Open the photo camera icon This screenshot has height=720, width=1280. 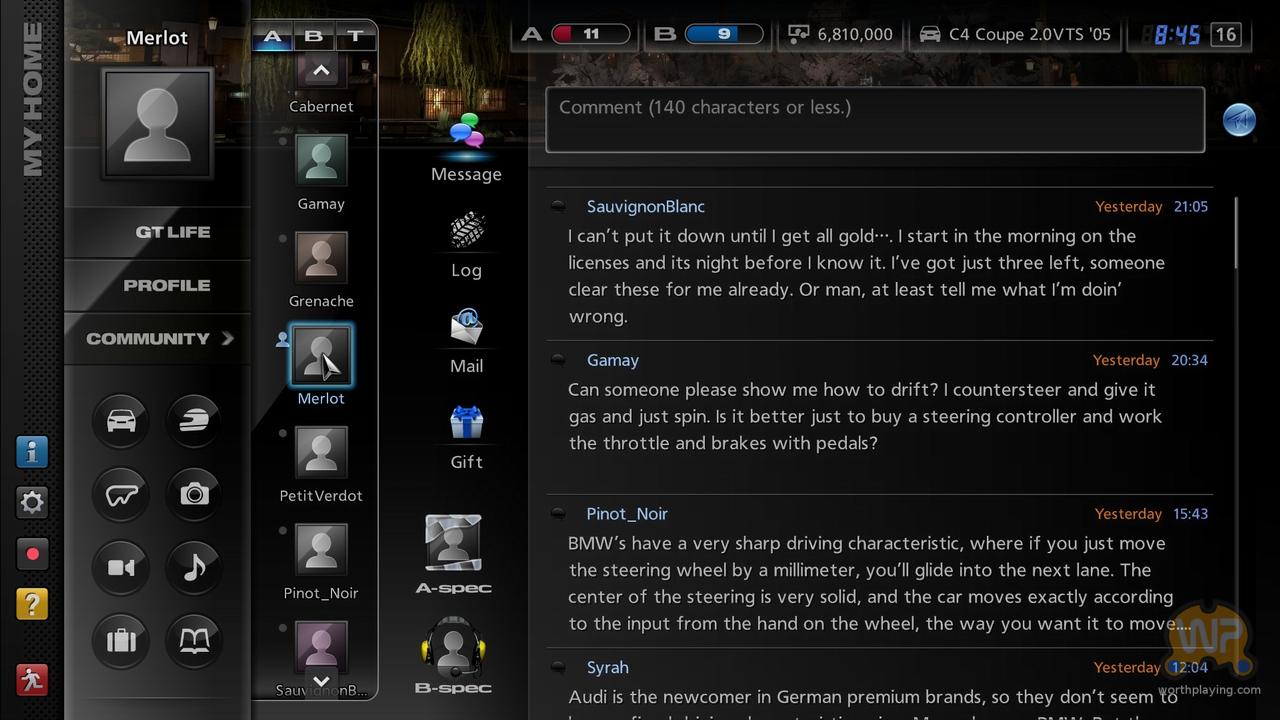(x=194, y=494)
